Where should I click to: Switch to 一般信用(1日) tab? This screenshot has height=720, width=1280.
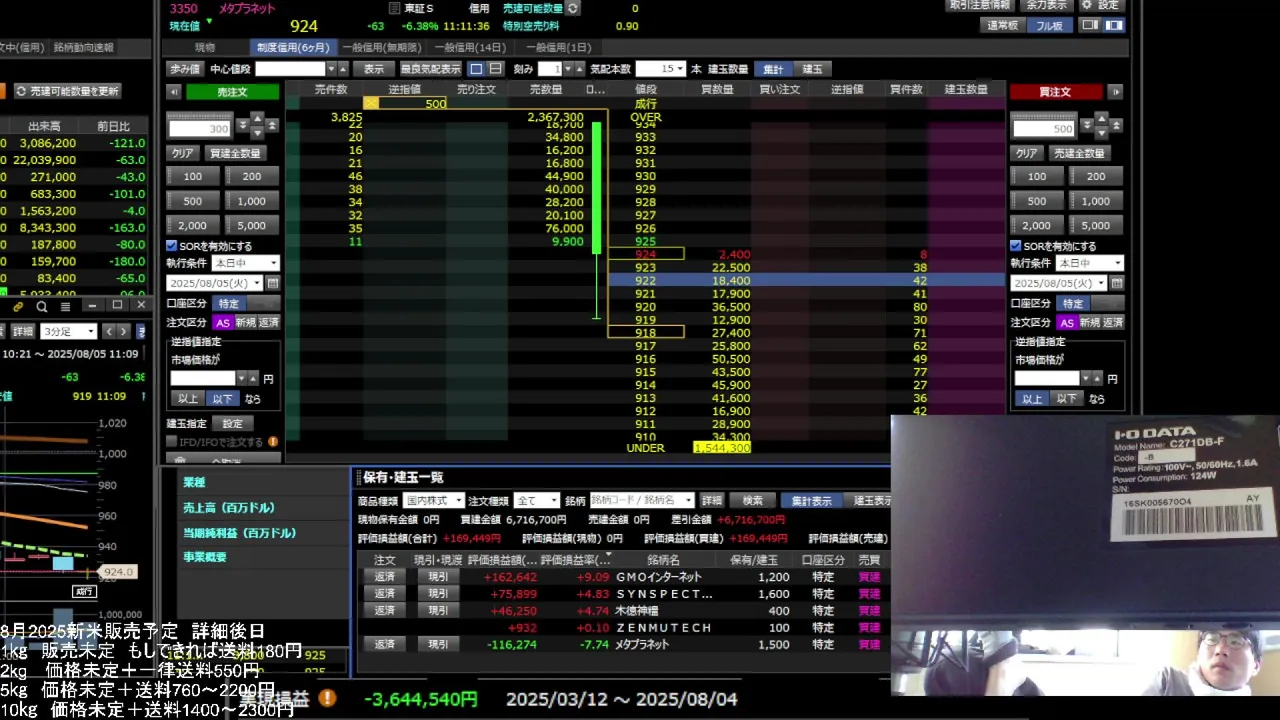558,48
